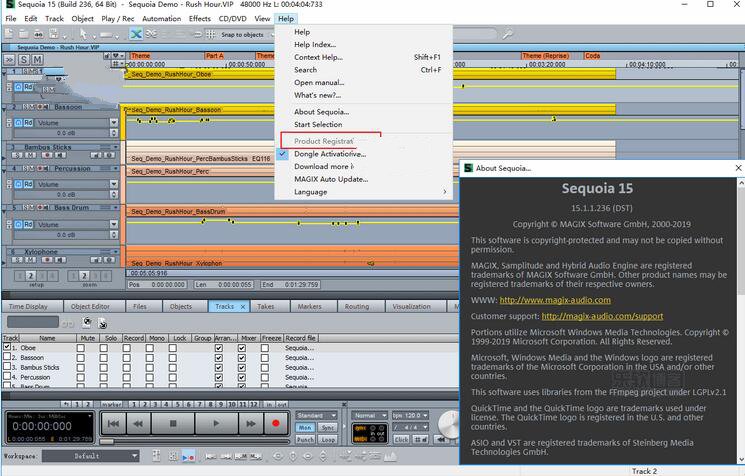Open the magix.audio.com/support link
The image size is (745, 476).
[x=602, y=316]
